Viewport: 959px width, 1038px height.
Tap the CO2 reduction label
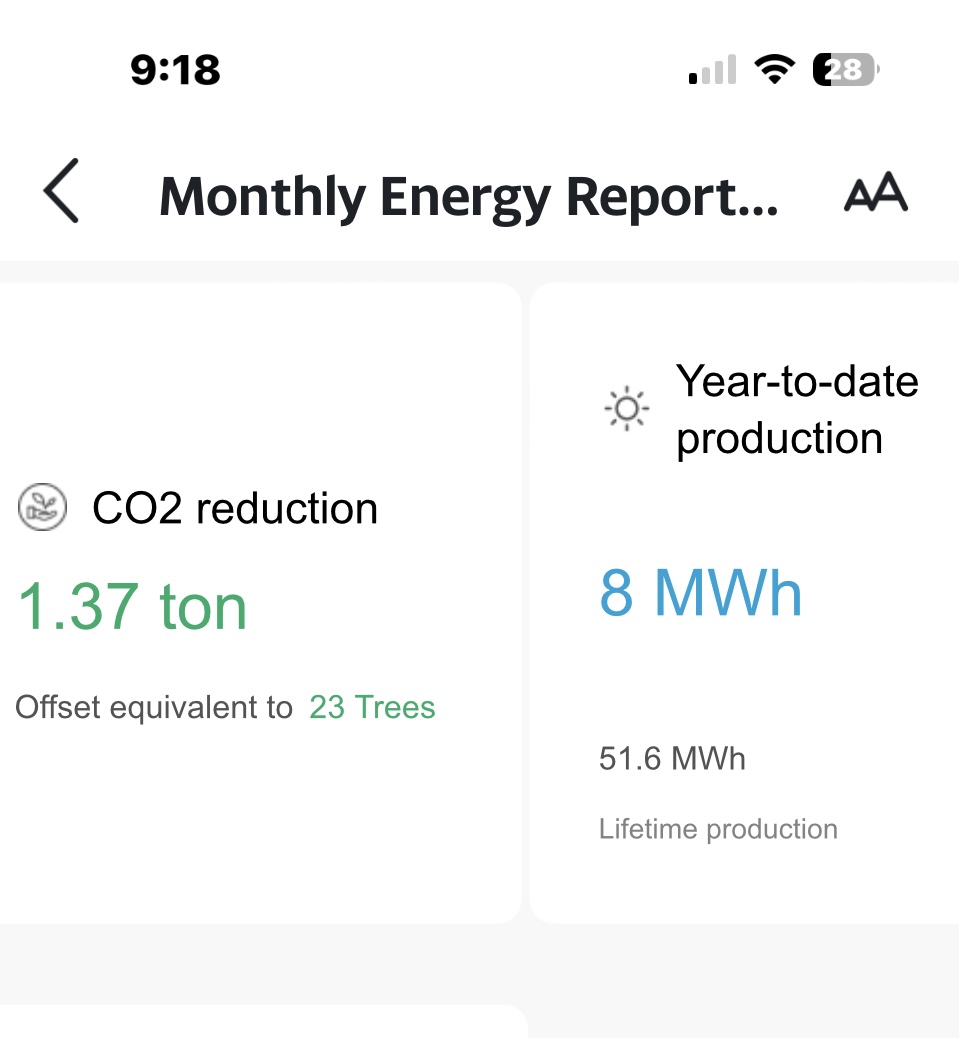[235, 508]
